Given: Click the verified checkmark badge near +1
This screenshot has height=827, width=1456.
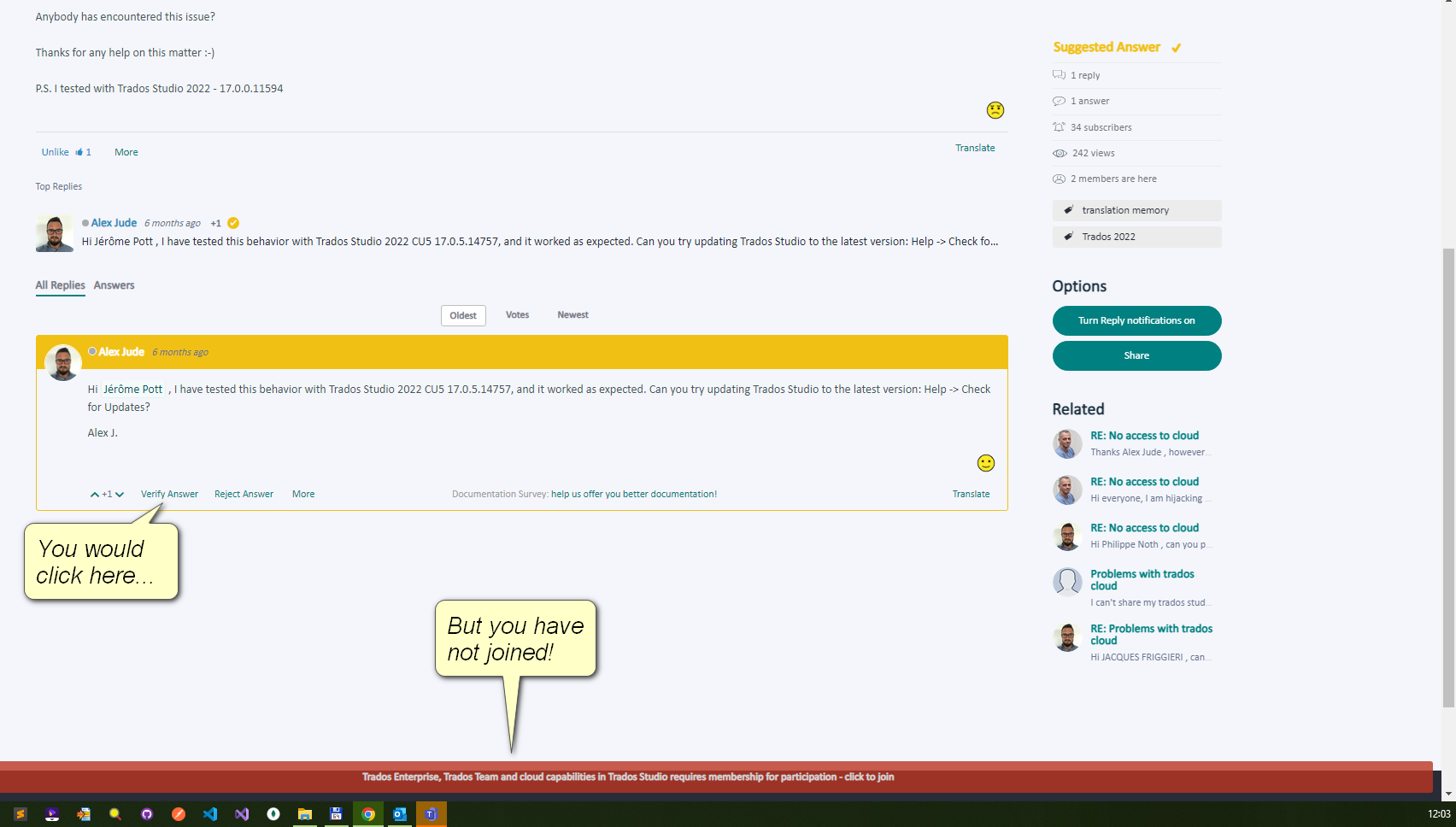Looking at the screenshot, I should [233, 223].
